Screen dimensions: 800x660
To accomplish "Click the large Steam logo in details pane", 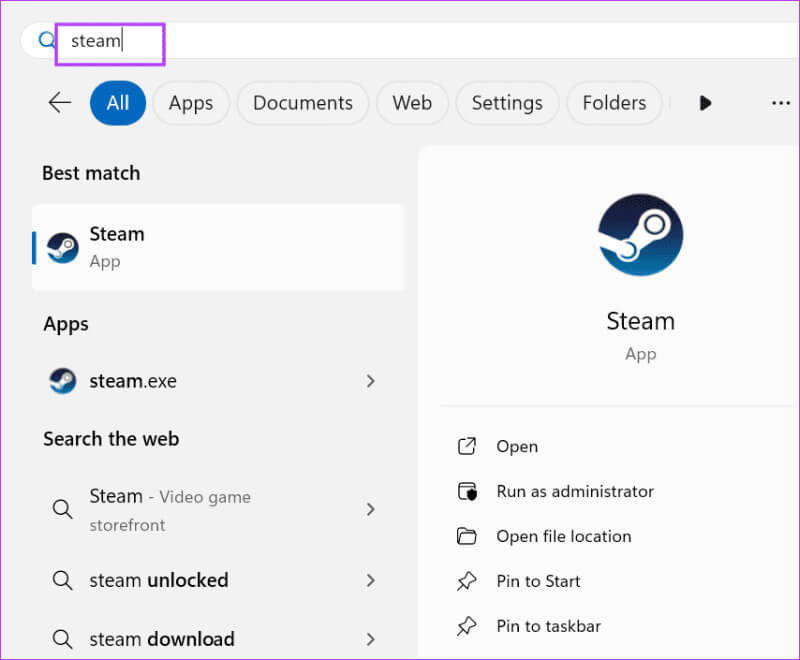I will pos(640,236).
